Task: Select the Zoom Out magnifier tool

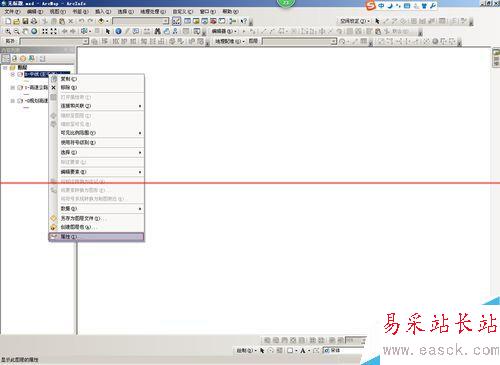Action: 16,31
